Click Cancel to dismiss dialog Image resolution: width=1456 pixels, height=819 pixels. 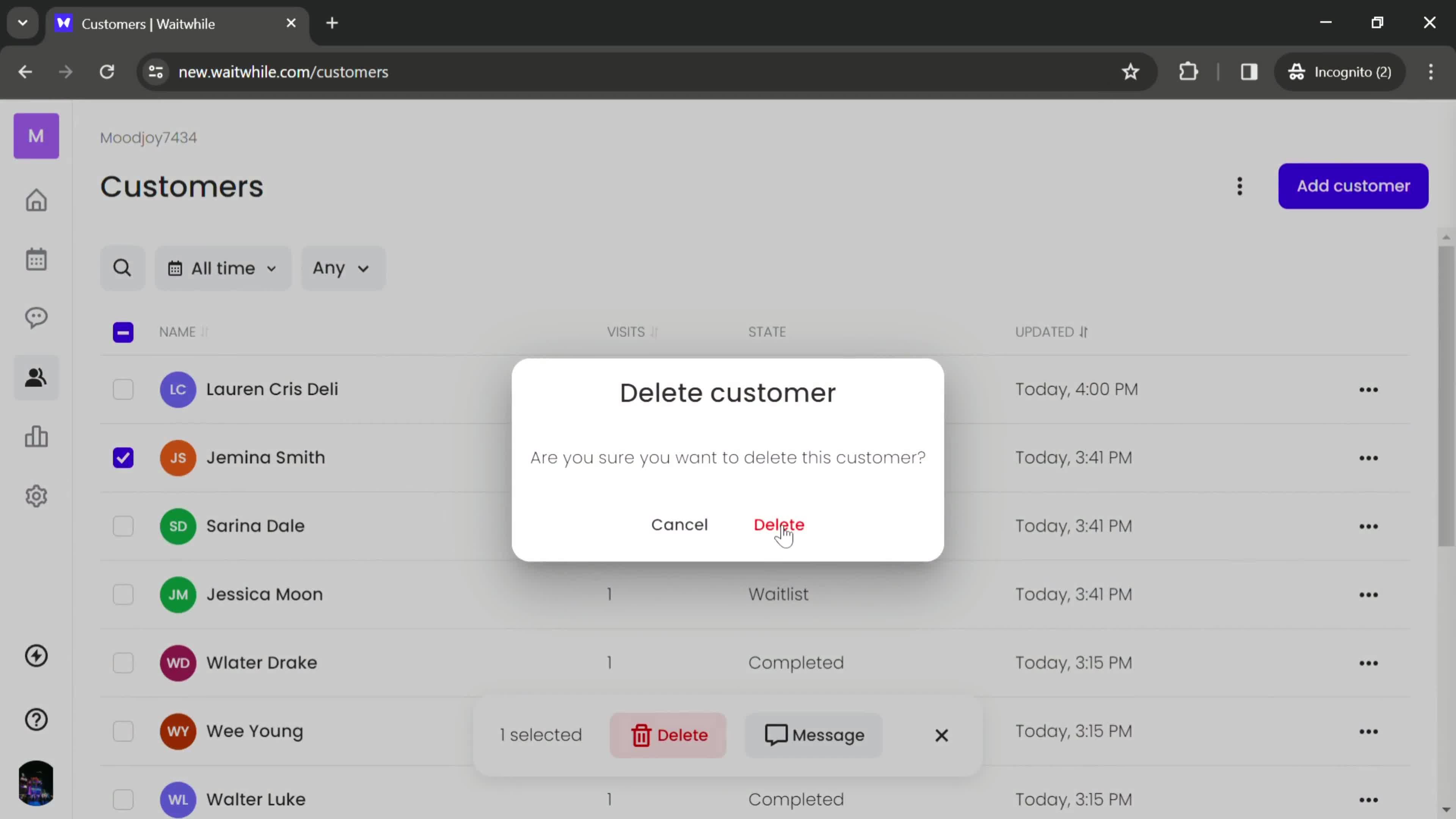pyautogui.click(x=680, y=524)
